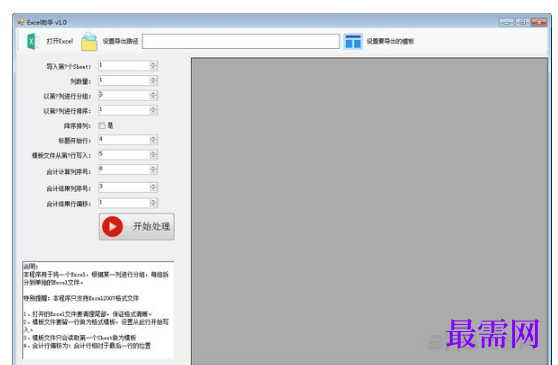558x365 pixels.
Task: Increase the 标题开始行 value with up arrow
Action: (x=153, y=138)
